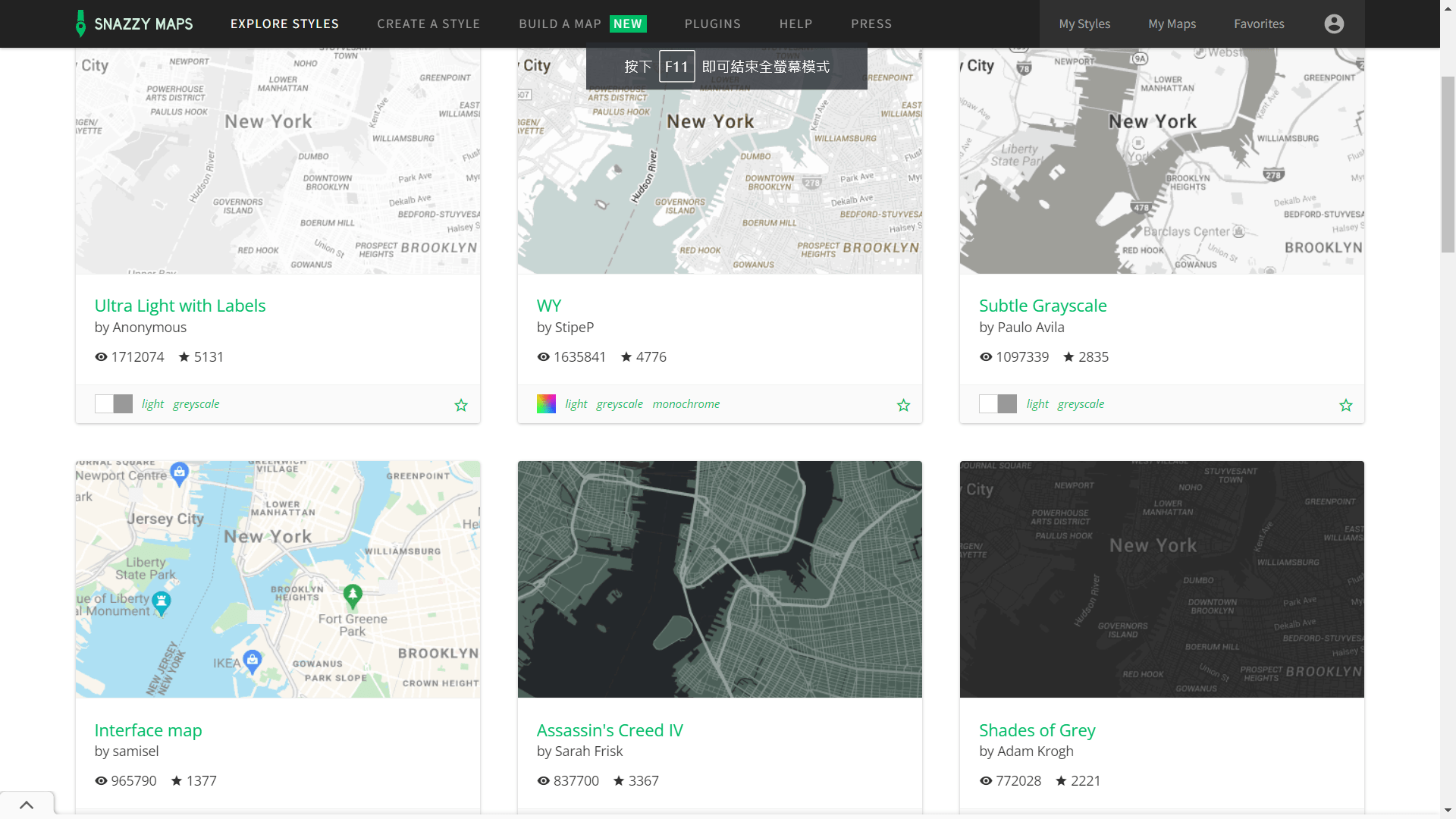Screen dimensions: 1456x819
Task: Click the scrollbar down arrow
Action: (1448, 811)
